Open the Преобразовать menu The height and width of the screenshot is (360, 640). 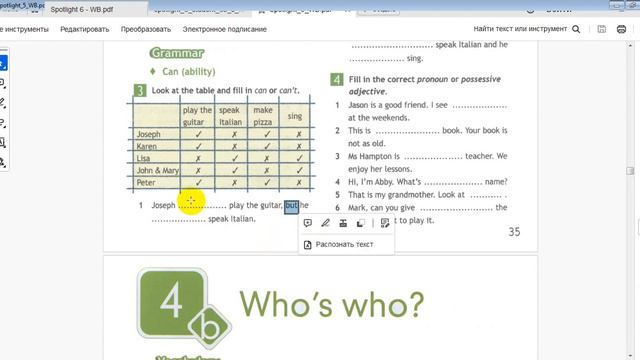click(x=146, y=29)
